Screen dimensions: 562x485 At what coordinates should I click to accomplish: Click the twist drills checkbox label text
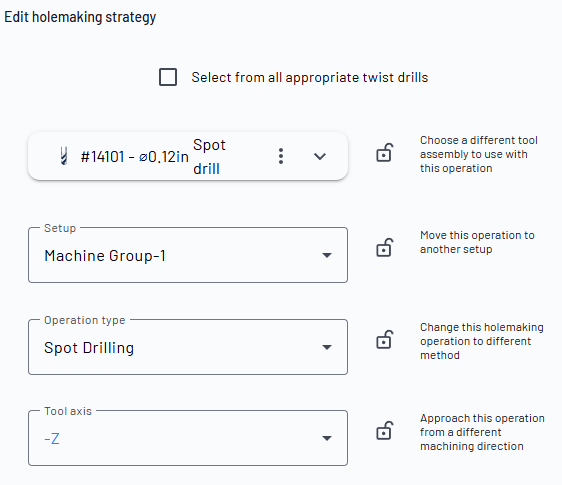coord(310,77)
